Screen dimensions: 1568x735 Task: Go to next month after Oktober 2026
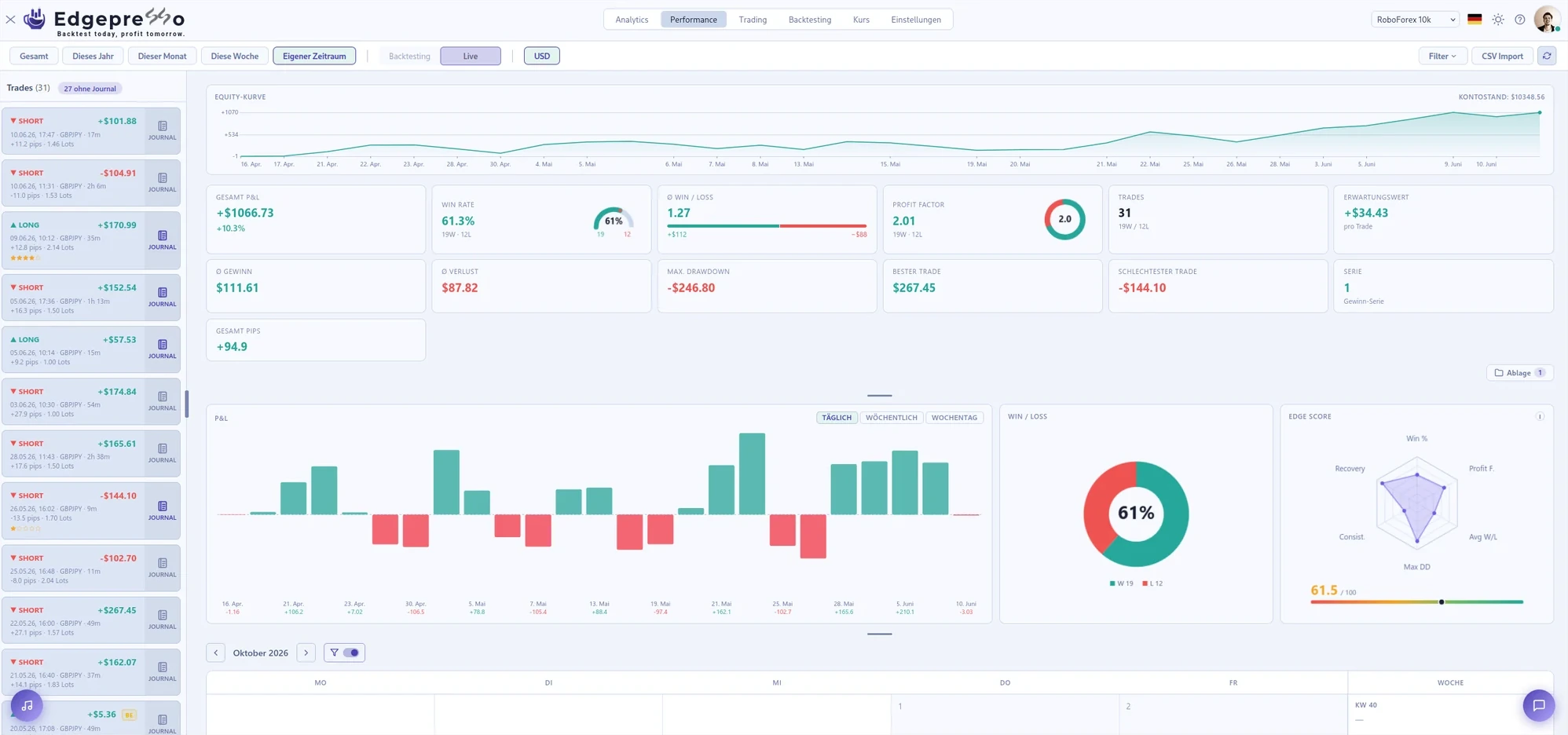pos(306,653)
